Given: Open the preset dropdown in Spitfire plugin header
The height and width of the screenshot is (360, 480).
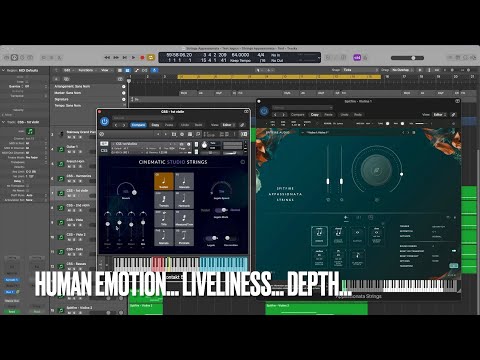Looking at the screenshot, I should pos(302,107).
